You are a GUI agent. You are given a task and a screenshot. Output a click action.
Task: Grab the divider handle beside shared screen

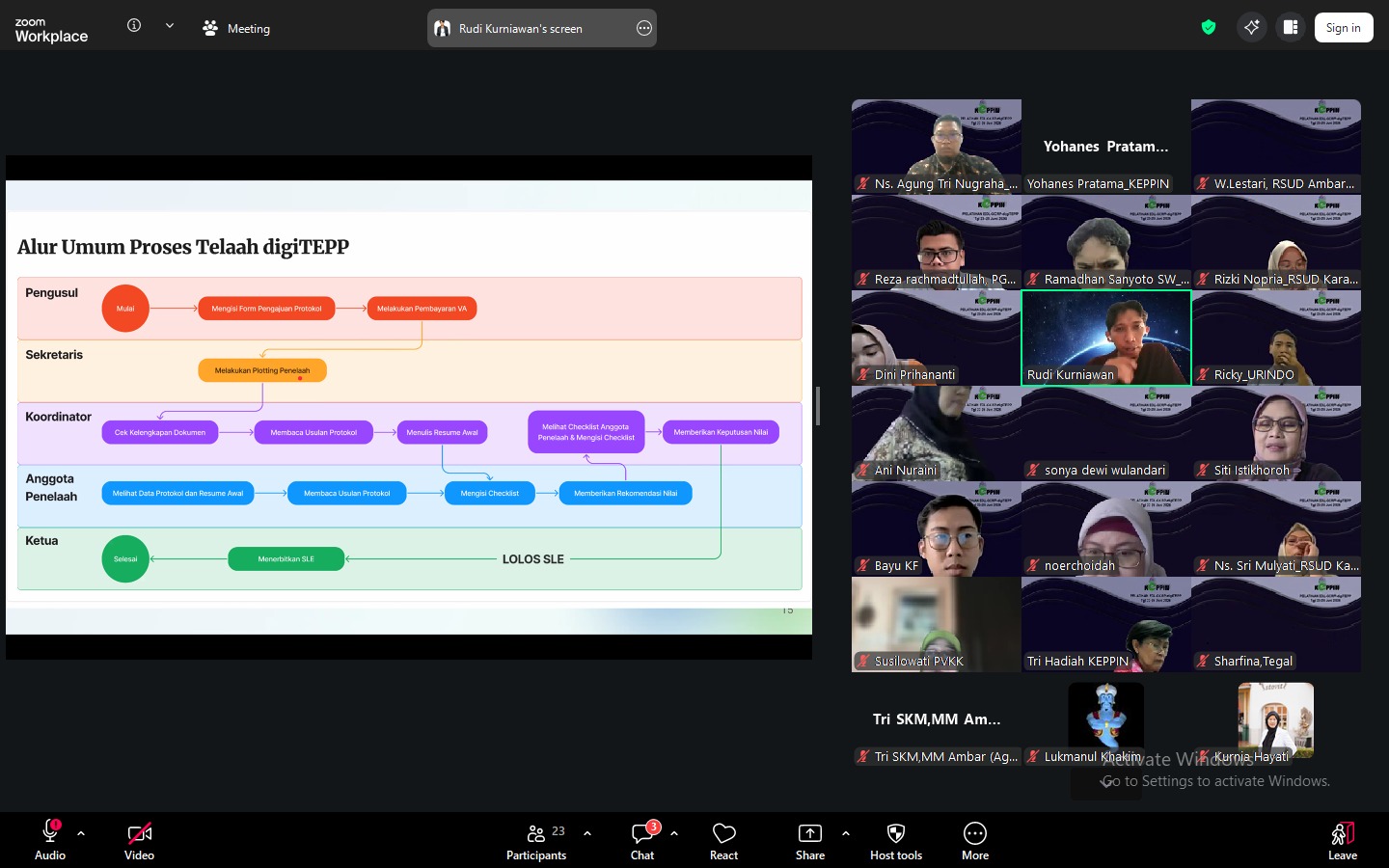pyautogui.click(x=818, y=406)
